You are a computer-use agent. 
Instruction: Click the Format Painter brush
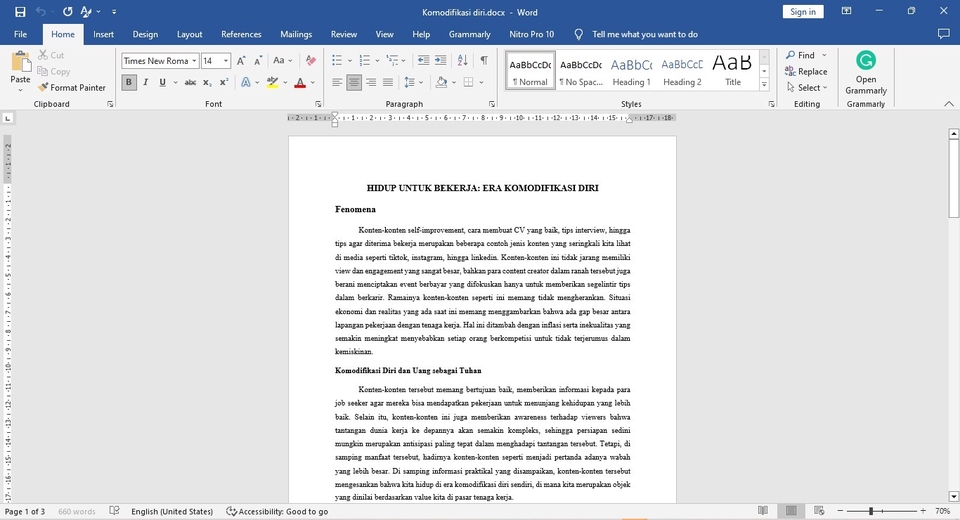72,88
